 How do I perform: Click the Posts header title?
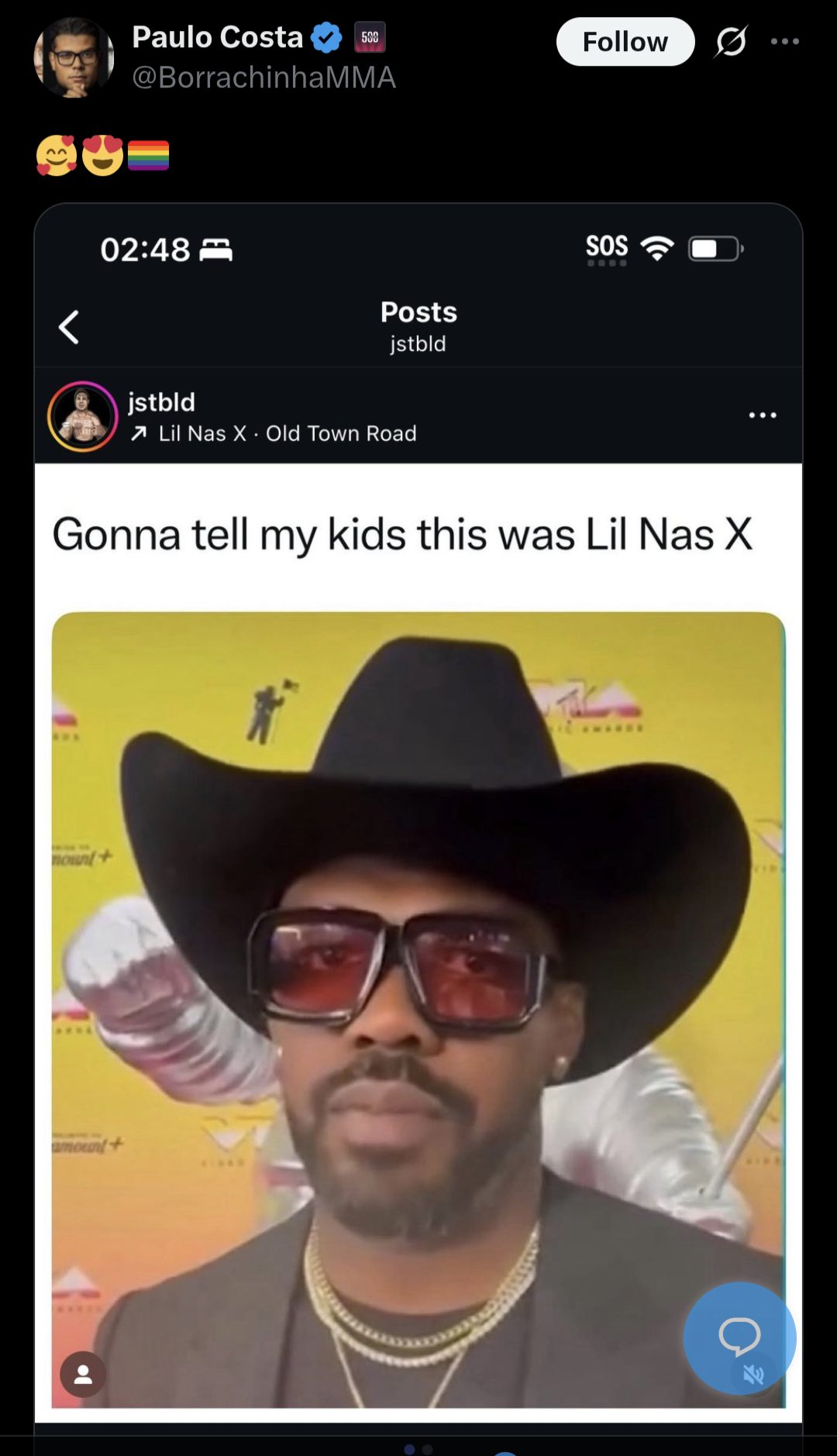(418, 312)
